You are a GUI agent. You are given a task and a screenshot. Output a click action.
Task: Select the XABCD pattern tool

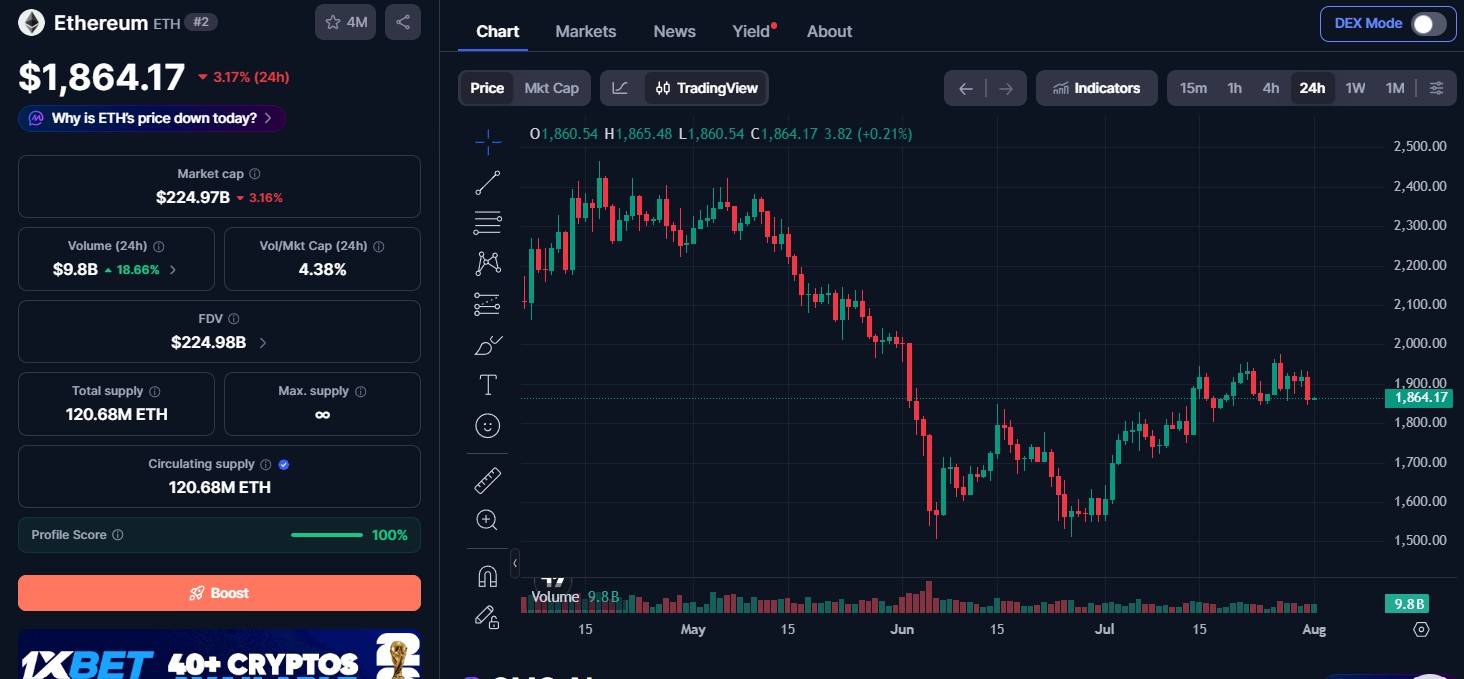488,263
